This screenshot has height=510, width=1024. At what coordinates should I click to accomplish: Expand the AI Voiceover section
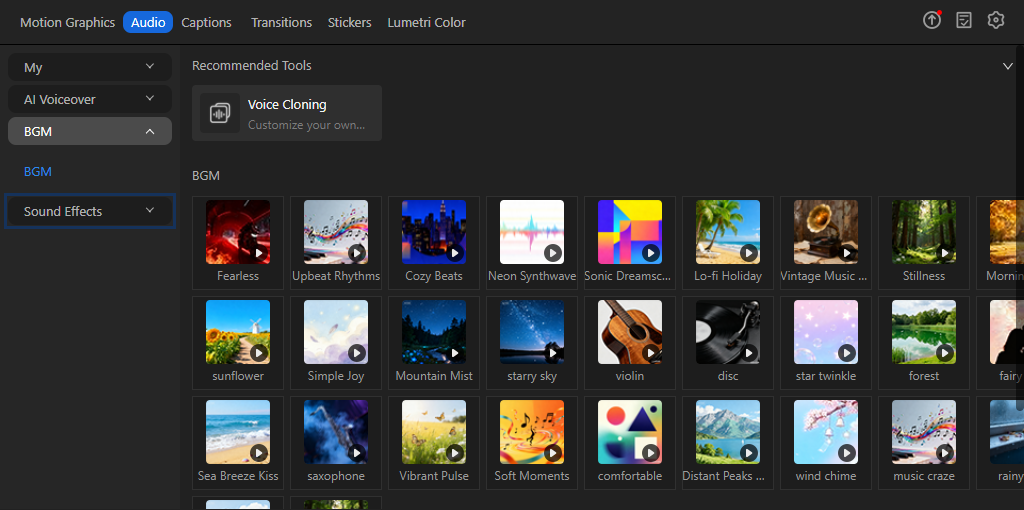pos(150,99)
